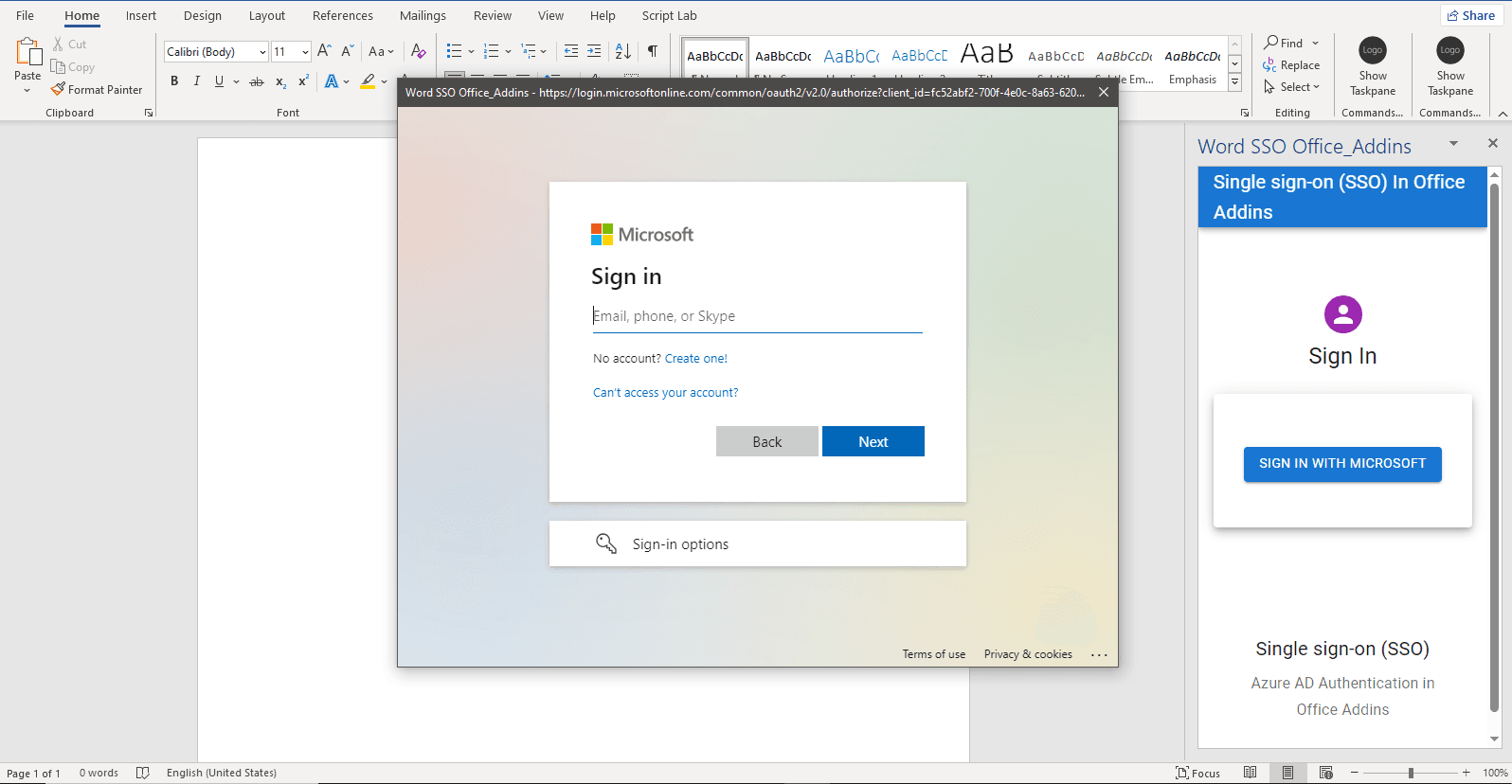The image size is (1512, 784).
Task: Switch to Web Layout view
Action: 1325,773
